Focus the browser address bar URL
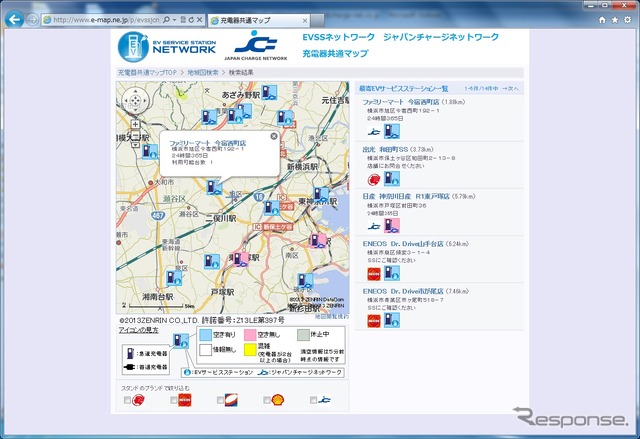The width and height of the screenshot is (640, 439). click(106, 20)
